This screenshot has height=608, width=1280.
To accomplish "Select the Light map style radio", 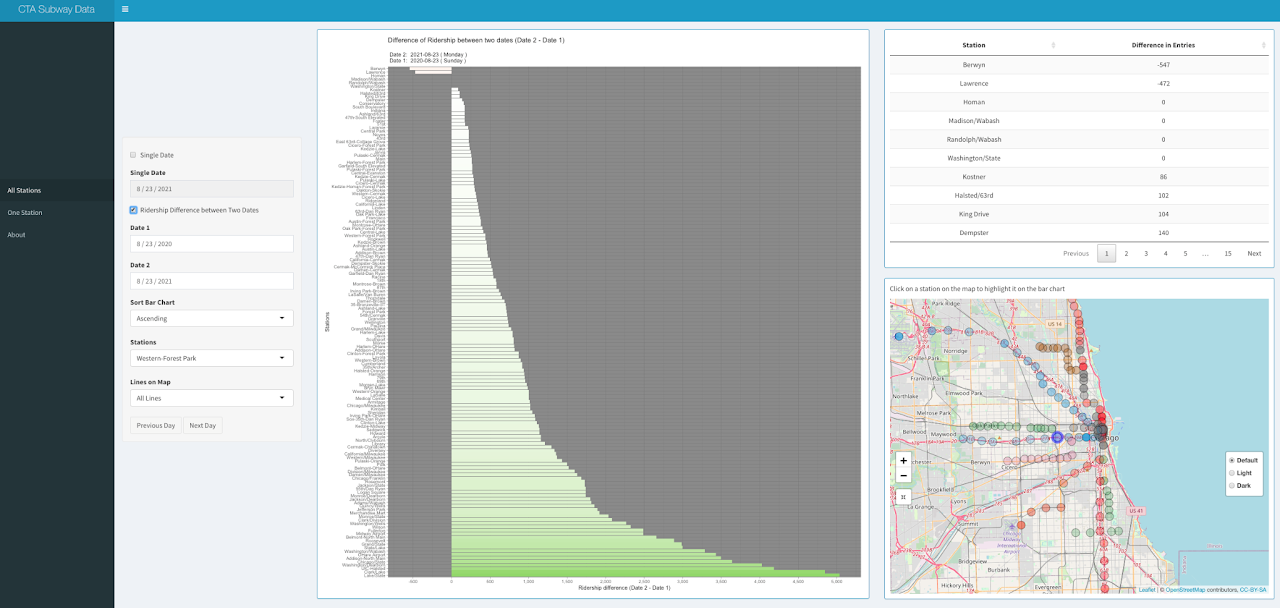I will [1232, 472].
